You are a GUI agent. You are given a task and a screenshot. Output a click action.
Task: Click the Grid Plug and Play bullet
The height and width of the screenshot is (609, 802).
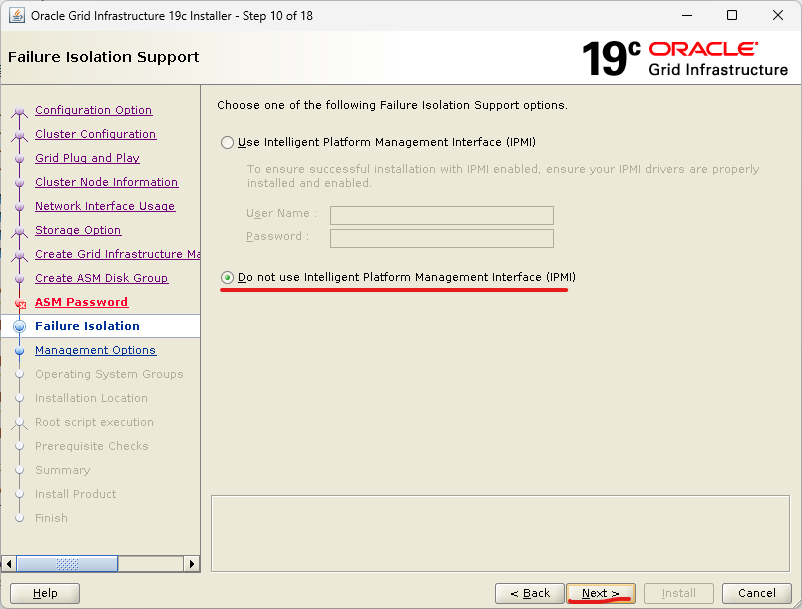[x=19, y=159]
